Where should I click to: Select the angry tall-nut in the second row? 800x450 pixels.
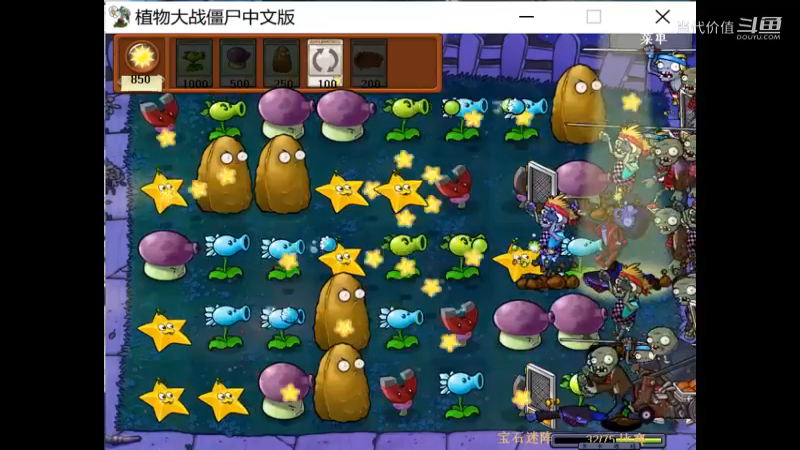(x=283, y=174)
